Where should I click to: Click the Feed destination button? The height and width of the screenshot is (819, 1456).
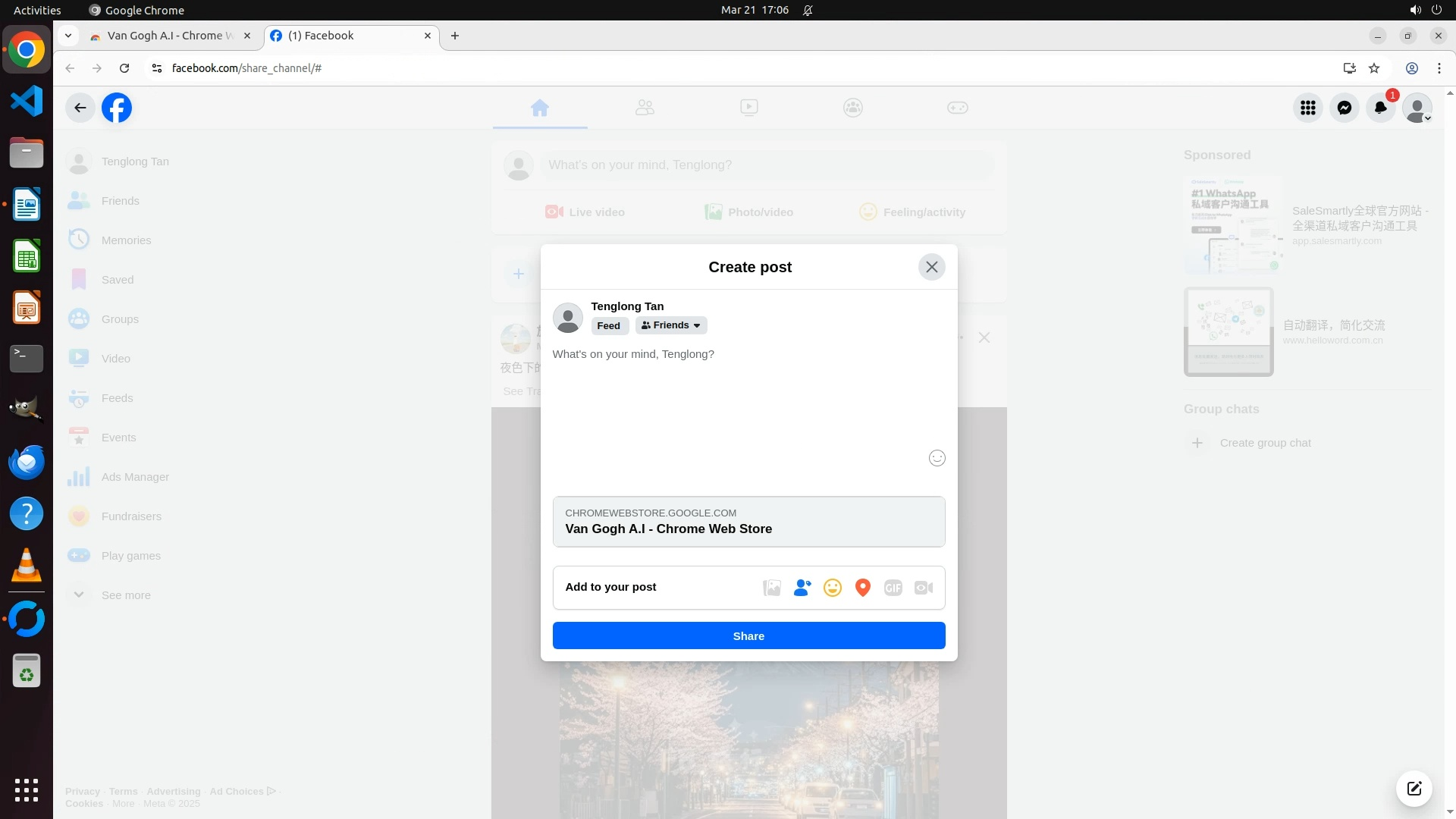tap(608, 326)
